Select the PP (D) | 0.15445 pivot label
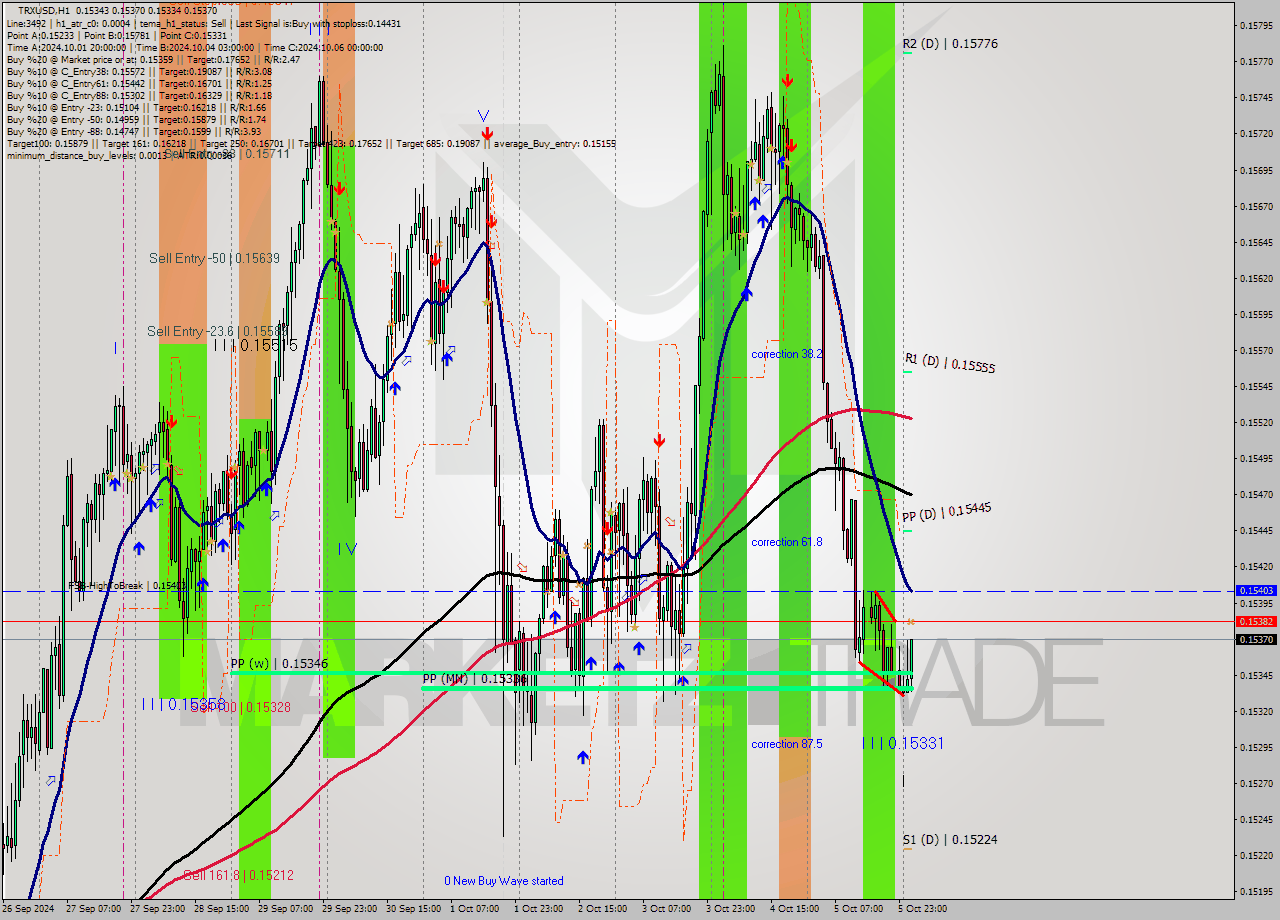 click(x=947, y=512)
